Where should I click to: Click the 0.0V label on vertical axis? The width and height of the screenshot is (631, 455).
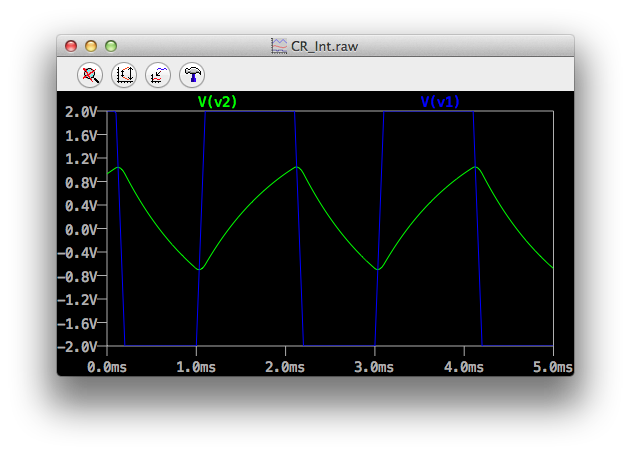(x=81, y=229)
